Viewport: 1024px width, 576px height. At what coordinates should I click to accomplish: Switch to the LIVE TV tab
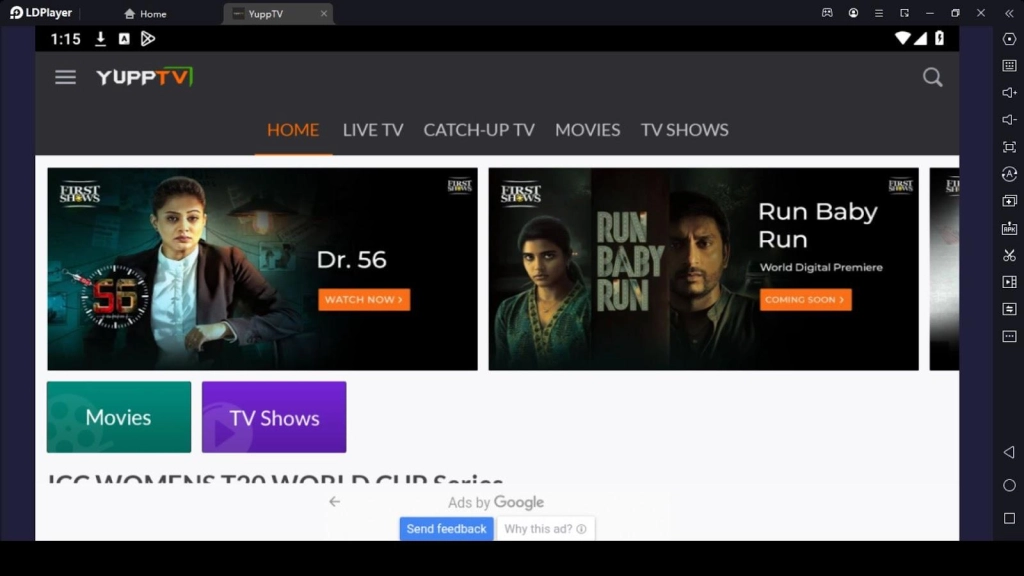point(372,130)
